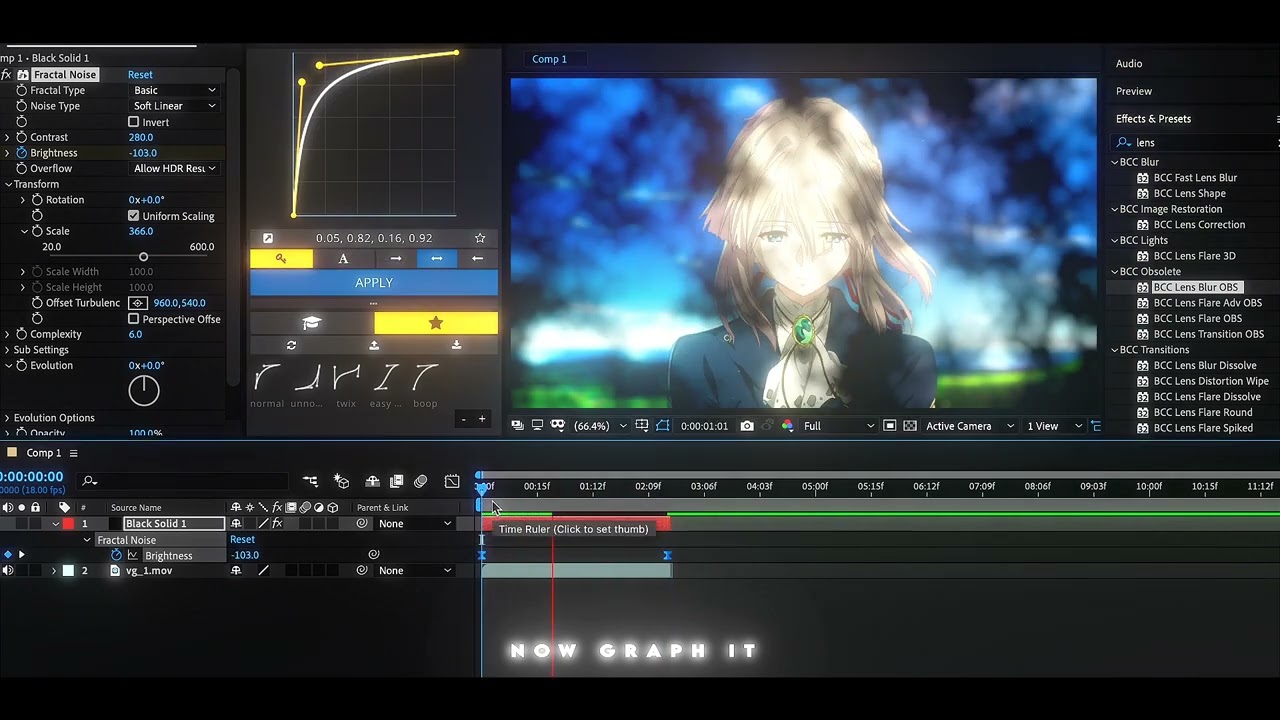Click the frame blending icon in timeline
Viewport: 1280px width, 720px height.
397,482
